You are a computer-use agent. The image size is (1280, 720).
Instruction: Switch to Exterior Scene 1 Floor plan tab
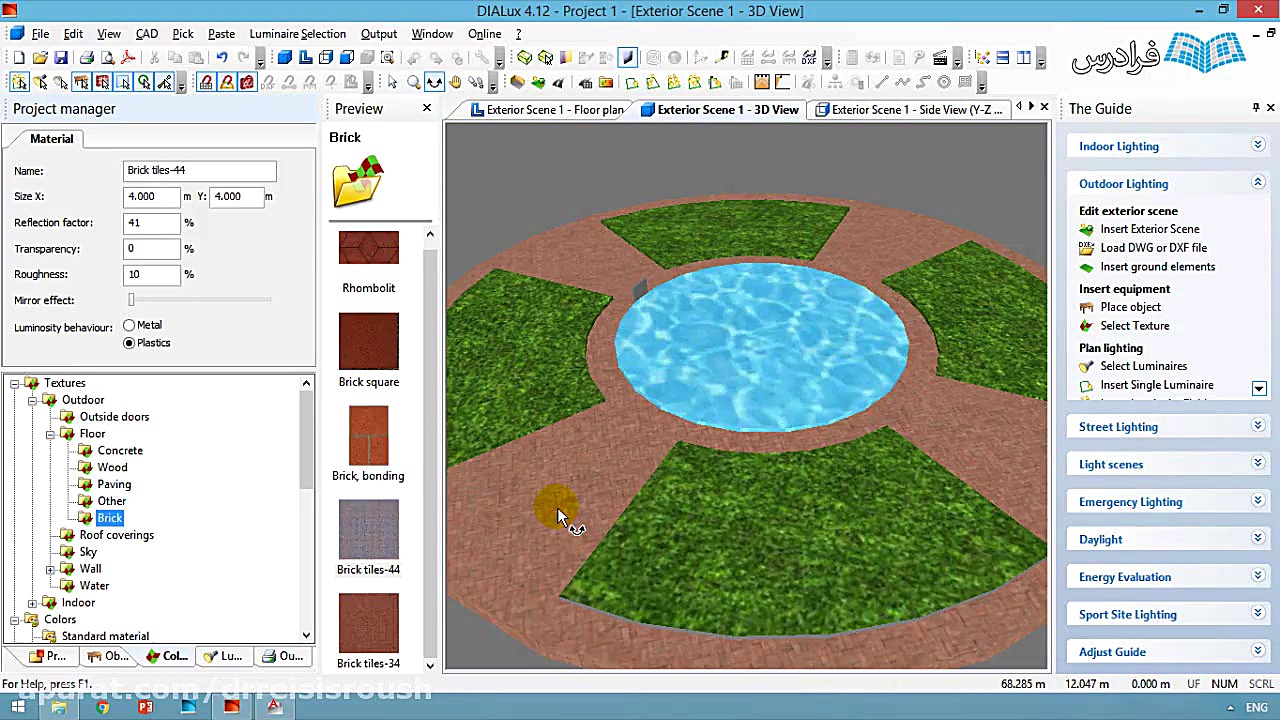[554, 110]
